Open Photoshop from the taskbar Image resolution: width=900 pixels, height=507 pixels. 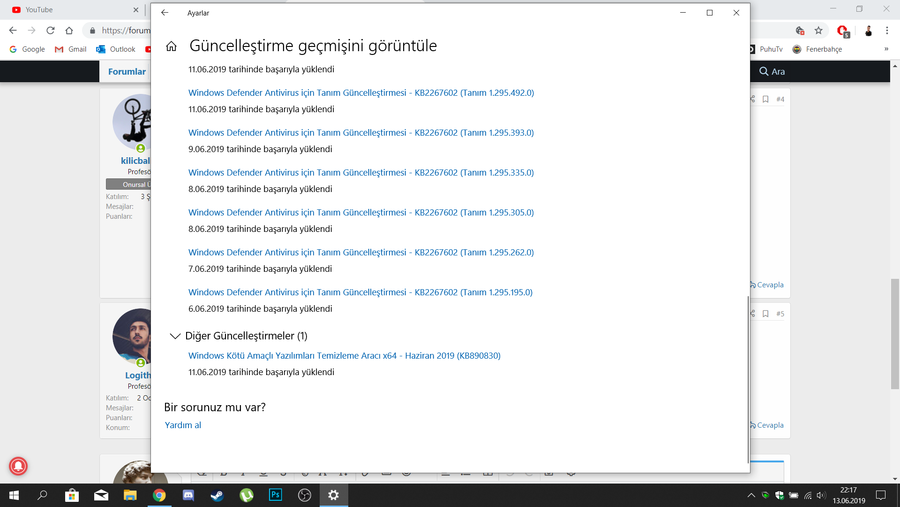(276, 495)
